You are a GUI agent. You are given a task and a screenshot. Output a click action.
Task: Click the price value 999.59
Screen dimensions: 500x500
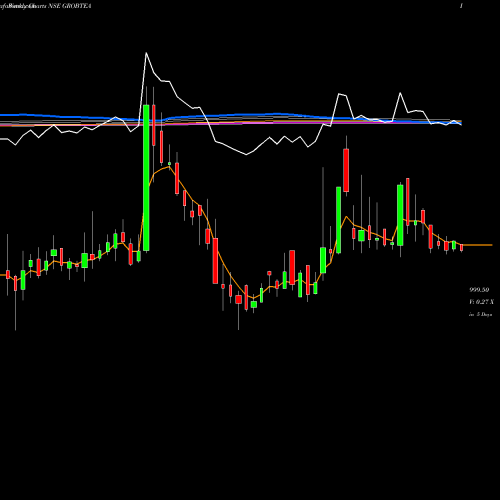click(479, 290)
